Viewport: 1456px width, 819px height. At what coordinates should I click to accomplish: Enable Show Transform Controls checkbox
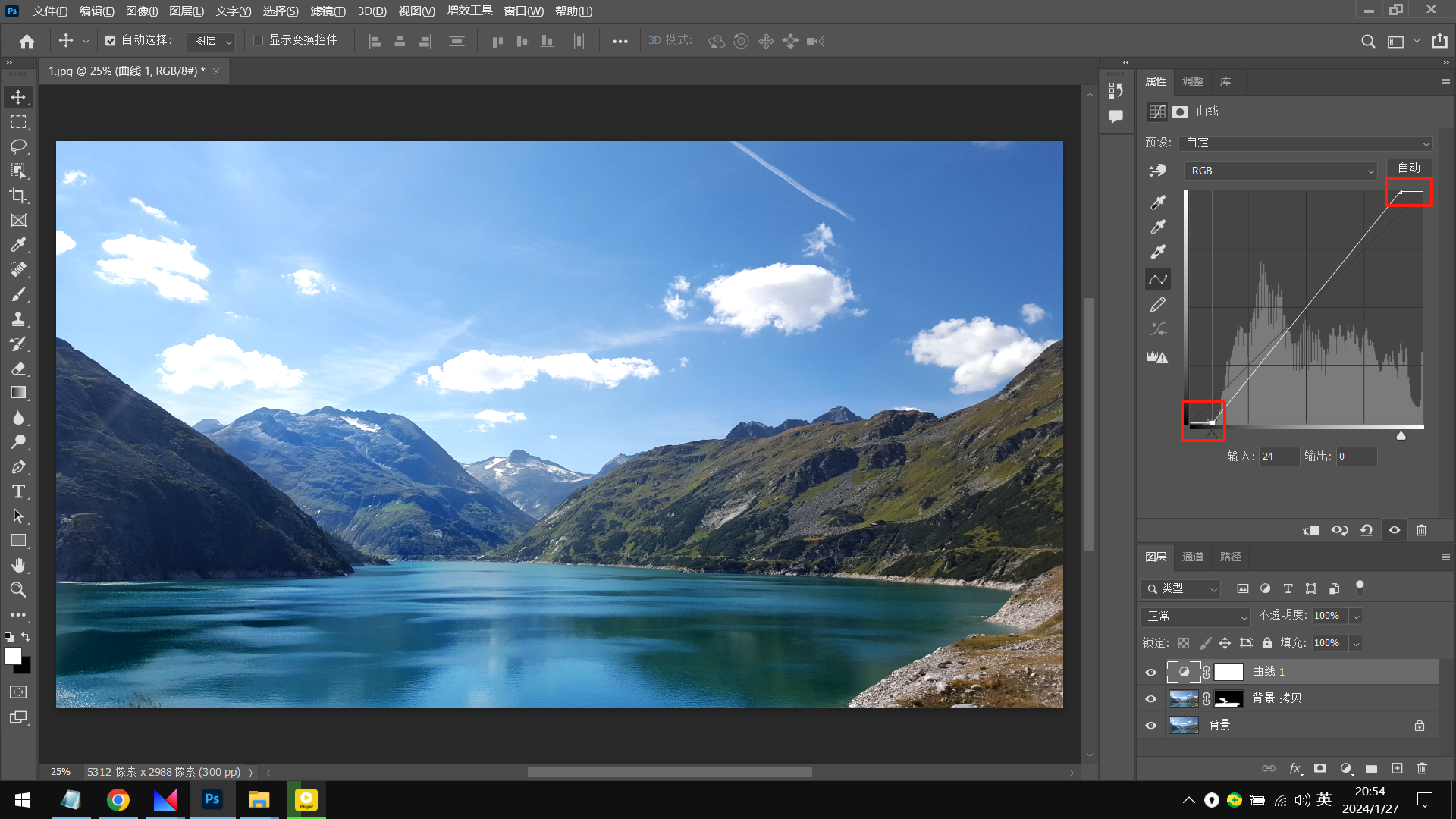point(259,41)
